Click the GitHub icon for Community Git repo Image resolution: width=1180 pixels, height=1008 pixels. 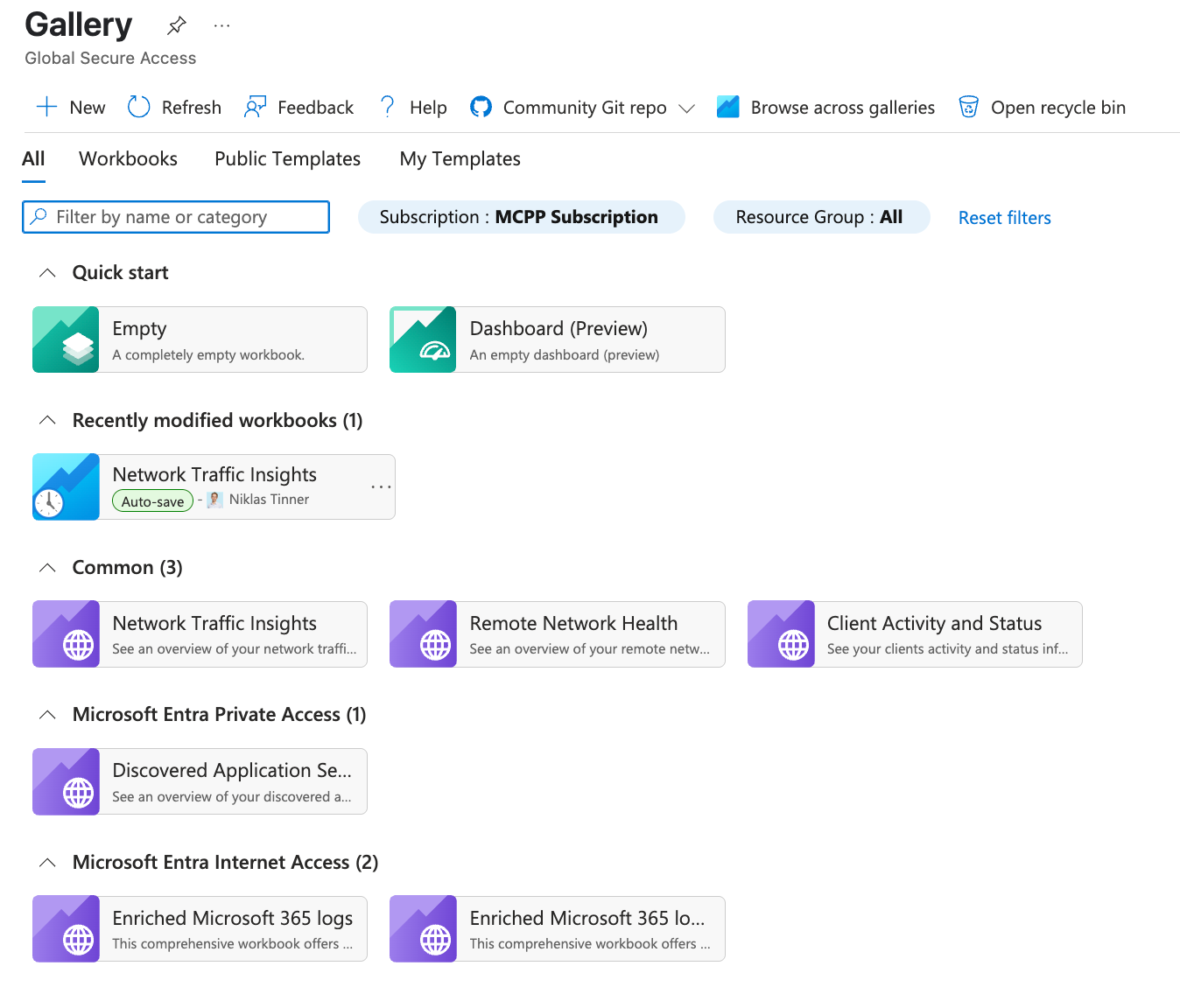click(481, 107)
